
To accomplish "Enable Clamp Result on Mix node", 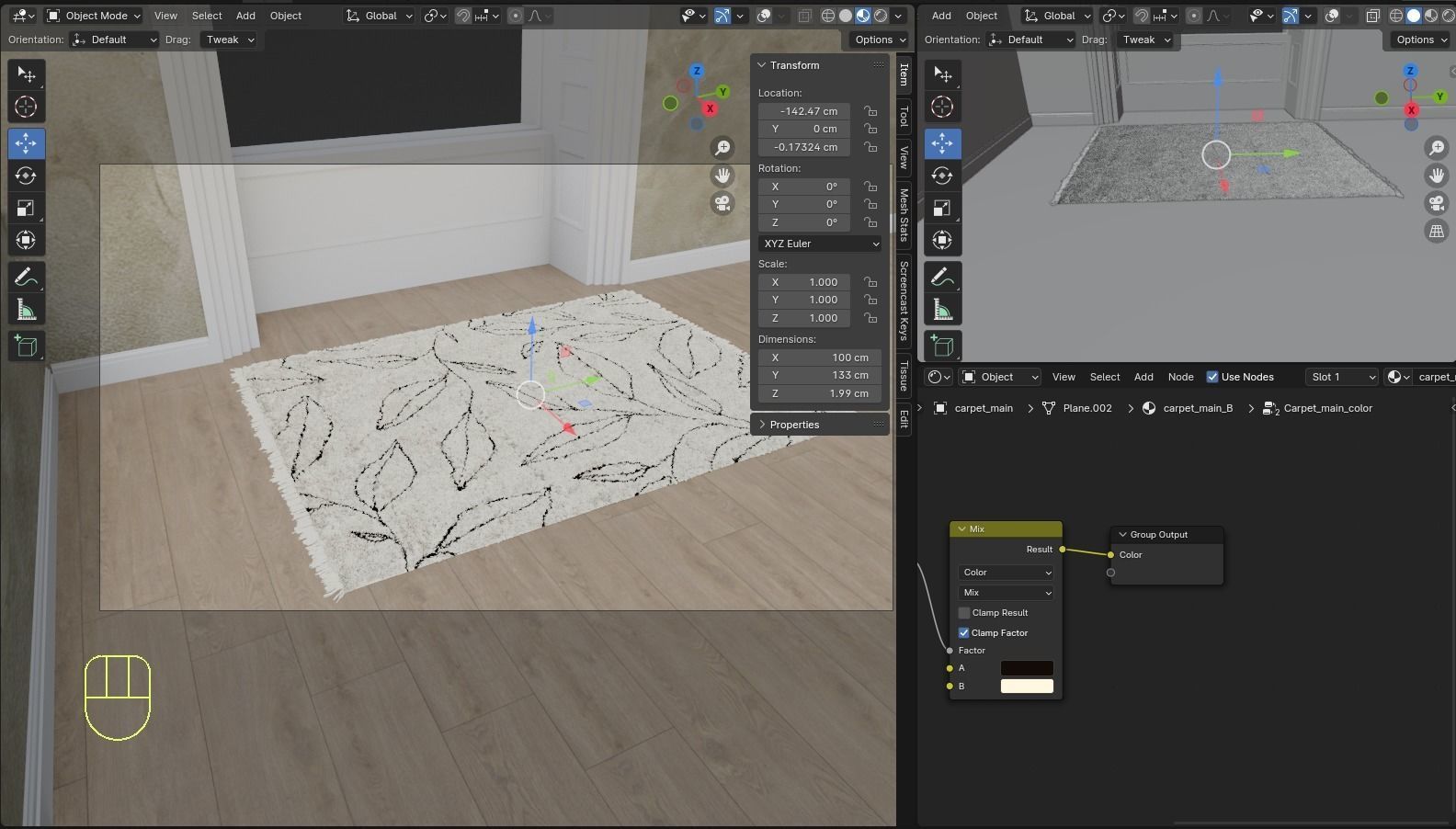I will [964, 613].
